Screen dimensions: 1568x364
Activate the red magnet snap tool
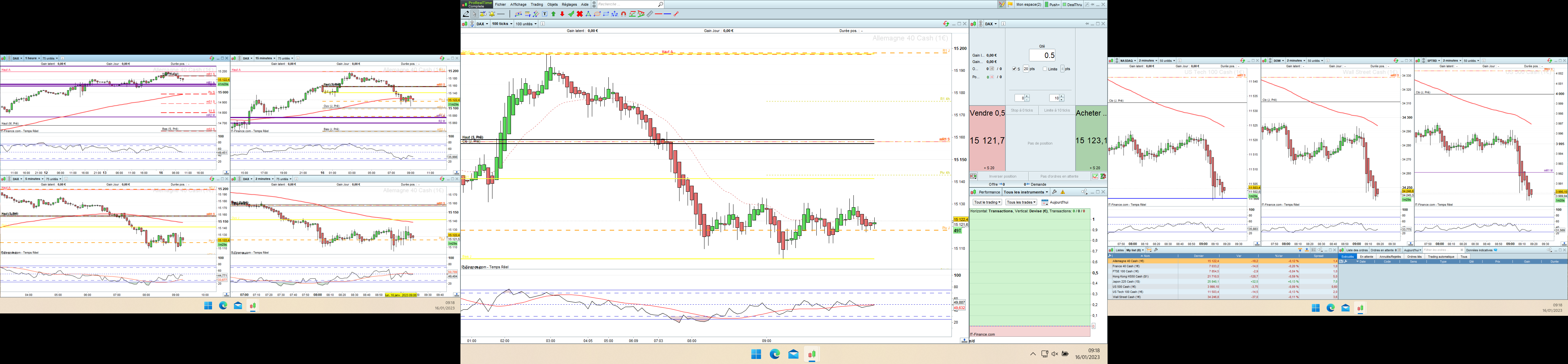623,14
